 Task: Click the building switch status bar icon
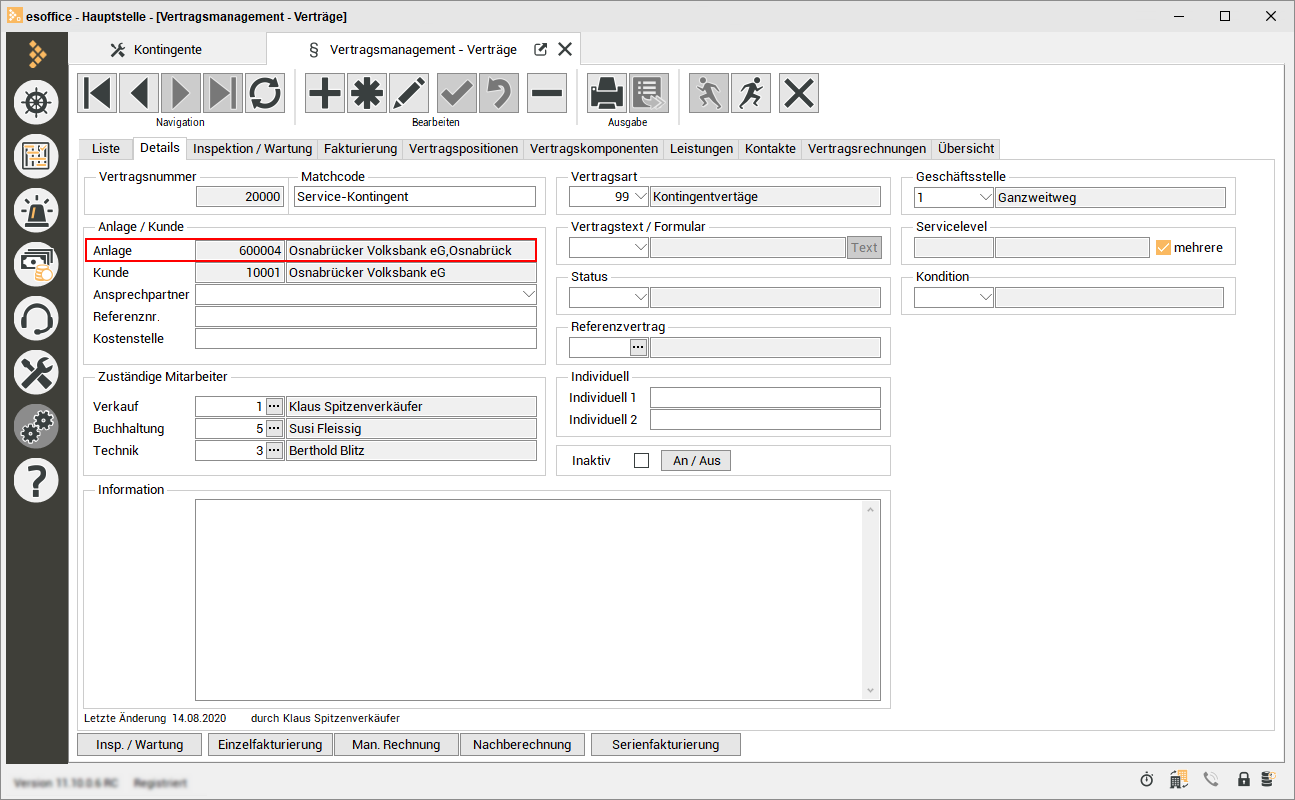click(x=1179, y=779)
